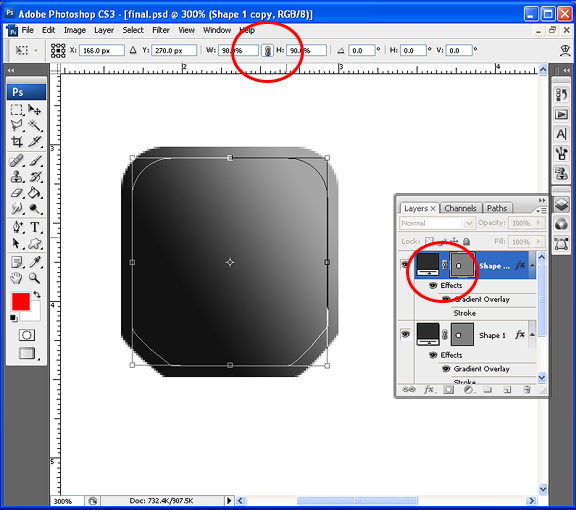Collapse effects of Shape 1 layer
Screen dimensions: 576x510
coord(532,335)
